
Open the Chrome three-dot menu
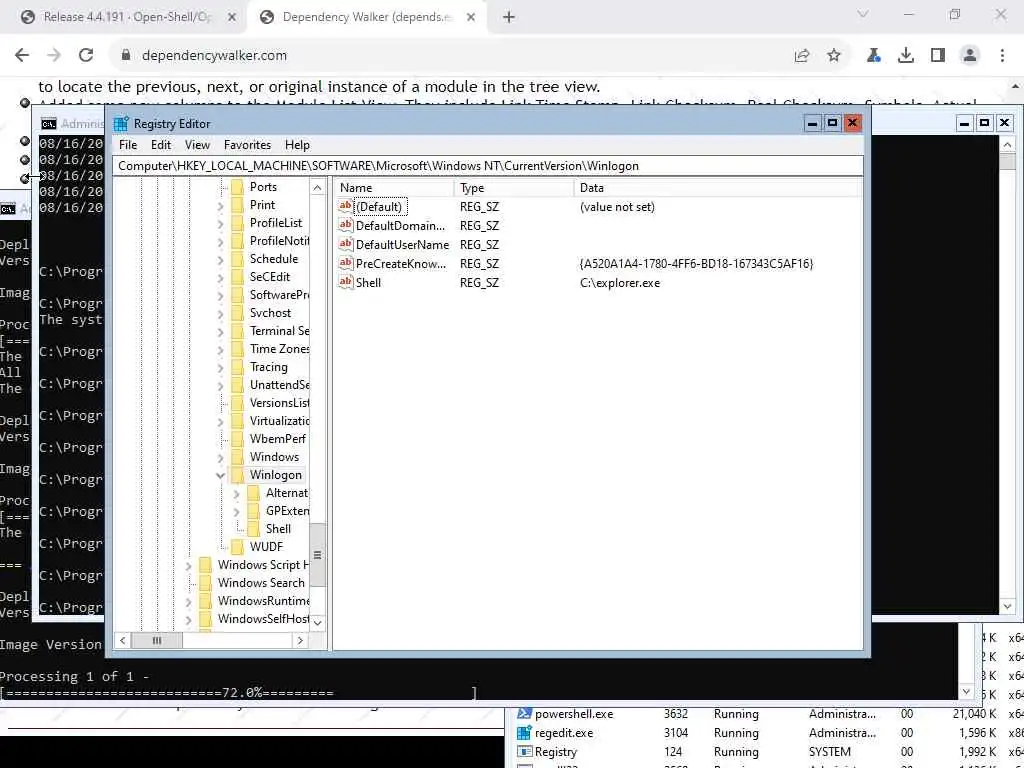(x=1002, y=56)
